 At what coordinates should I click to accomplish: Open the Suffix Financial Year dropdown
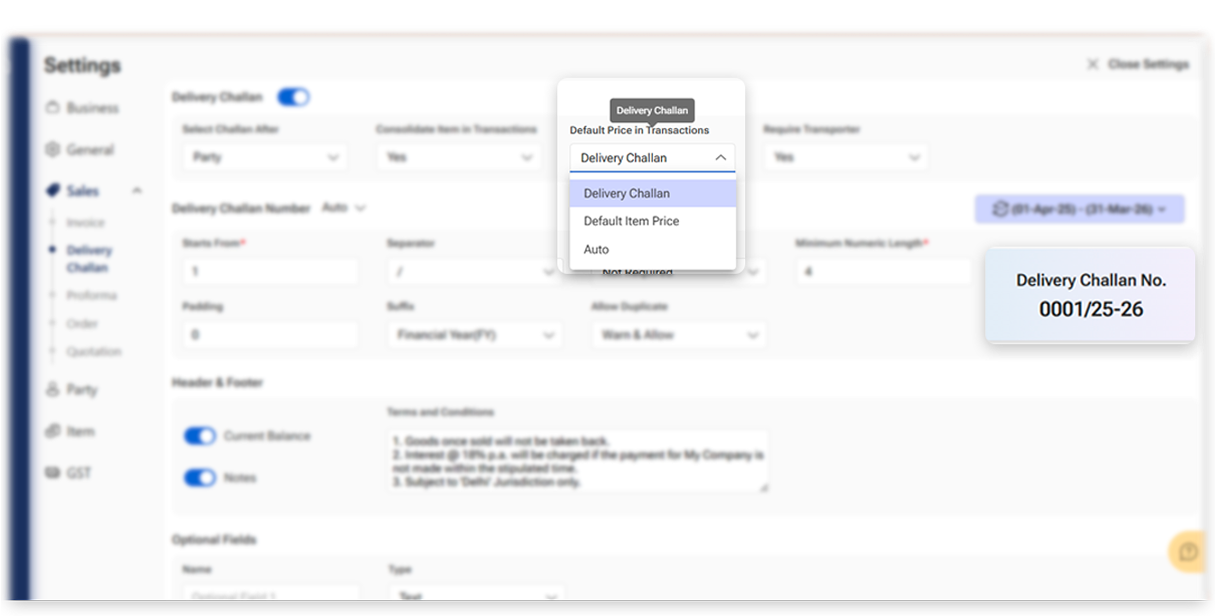click(x=474, y=335)
